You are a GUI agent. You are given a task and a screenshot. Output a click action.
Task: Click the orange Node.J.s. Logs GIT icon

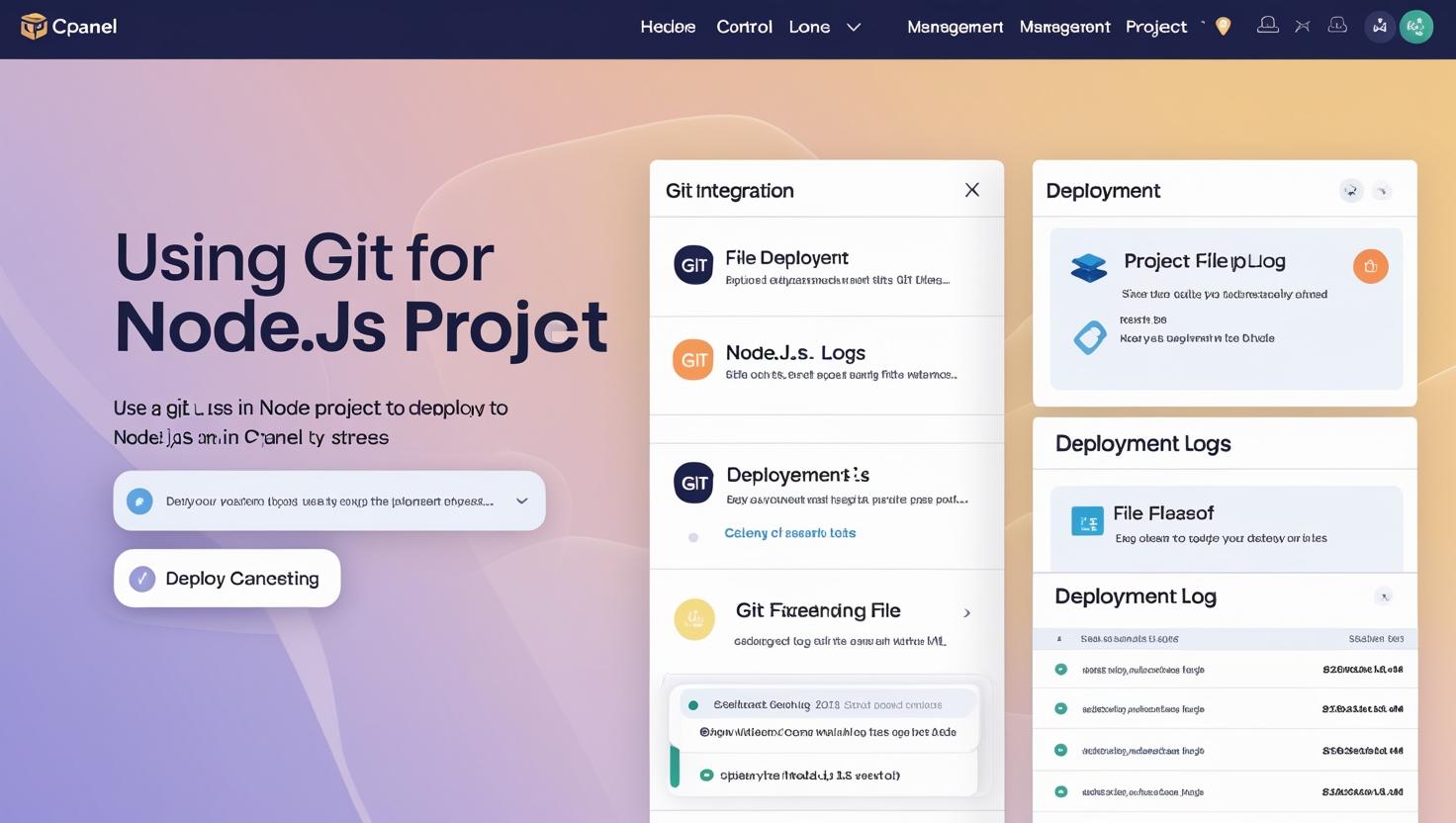(693, 360)
